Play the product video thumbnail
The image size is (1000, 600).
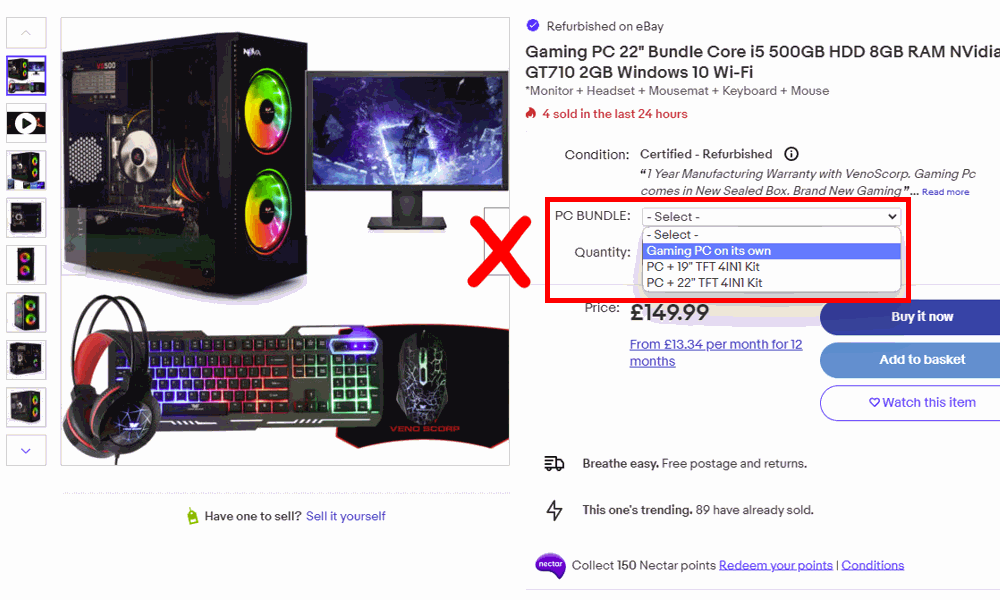click(26, 123)
